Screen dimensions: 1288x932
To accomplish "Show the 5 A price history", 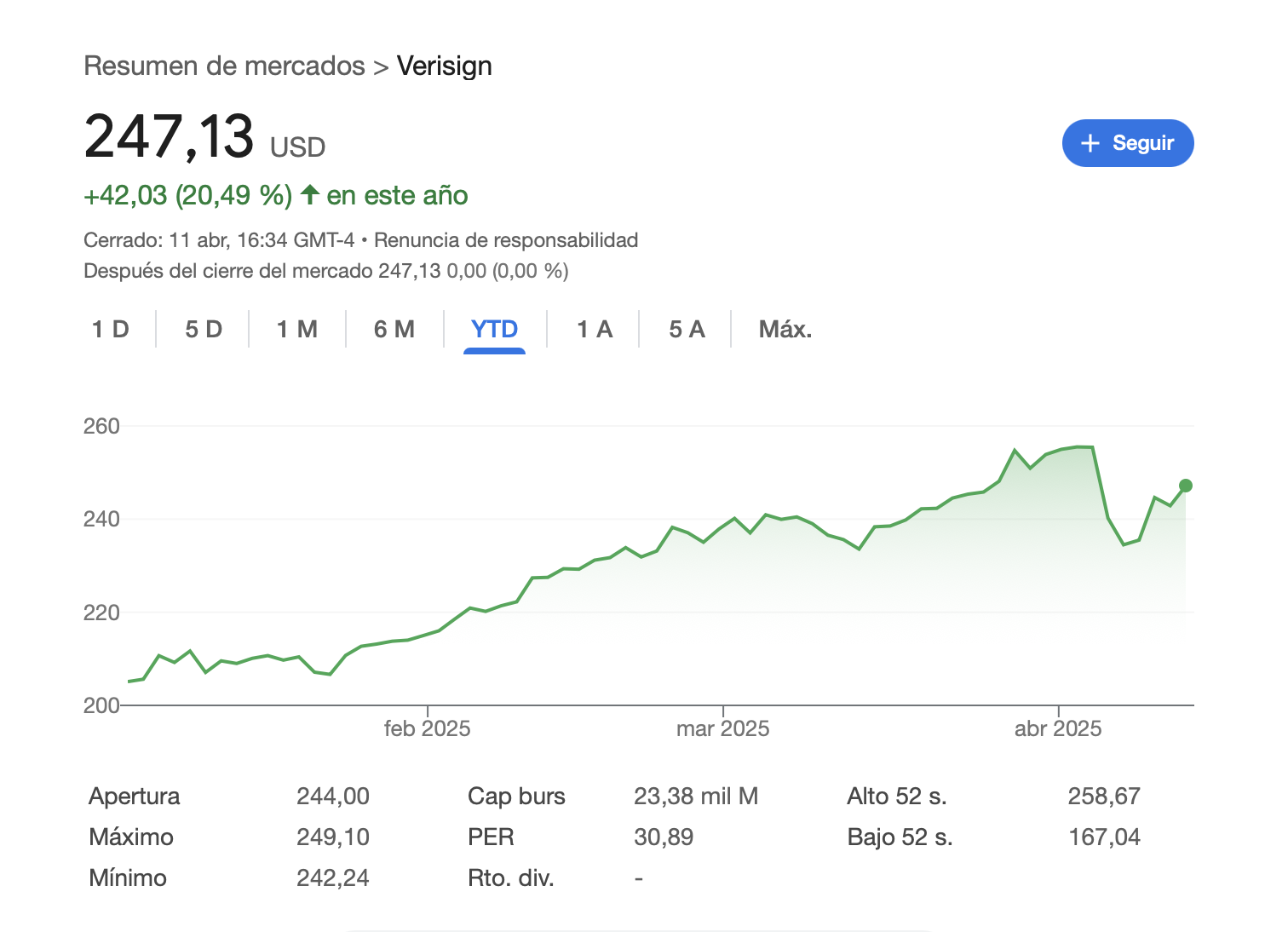I will pyautogui.click(x=687, y=330).
